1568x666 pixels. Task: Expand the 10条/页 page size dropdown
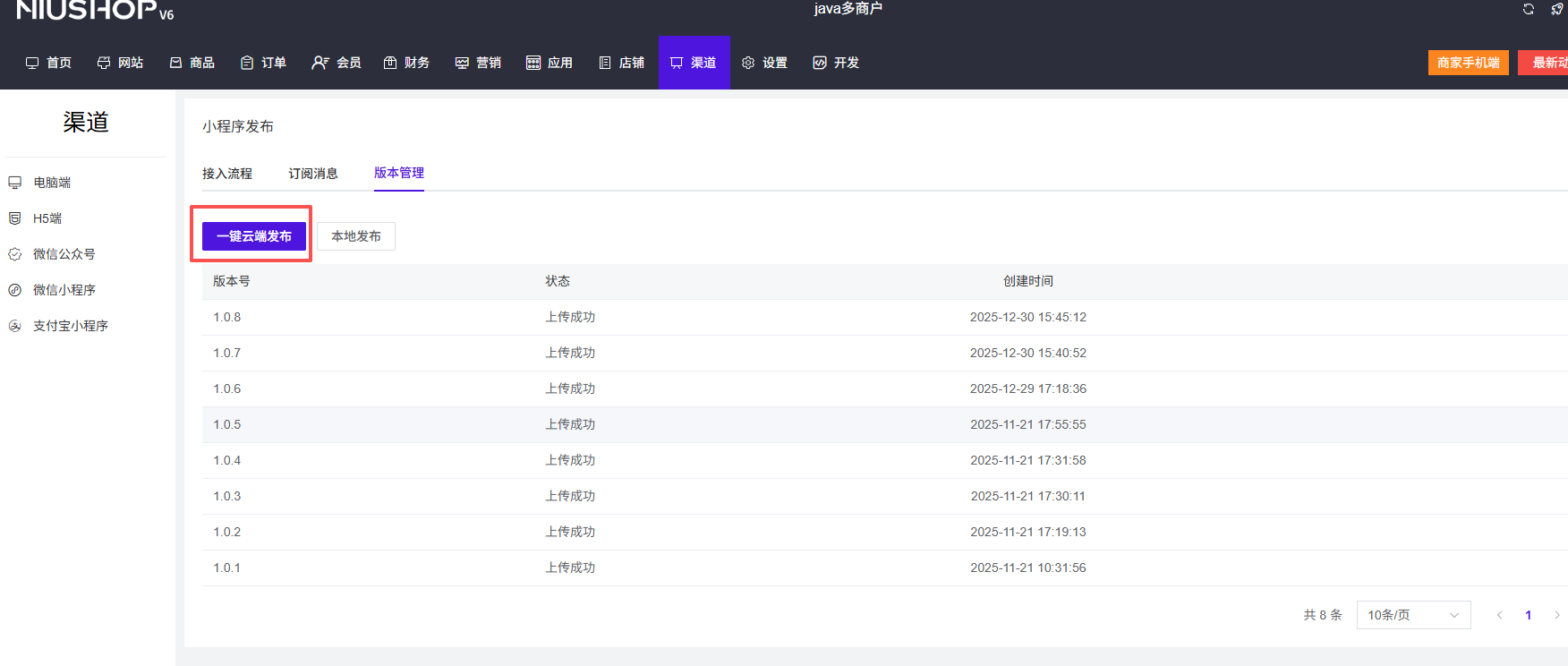click(1413, 615)
